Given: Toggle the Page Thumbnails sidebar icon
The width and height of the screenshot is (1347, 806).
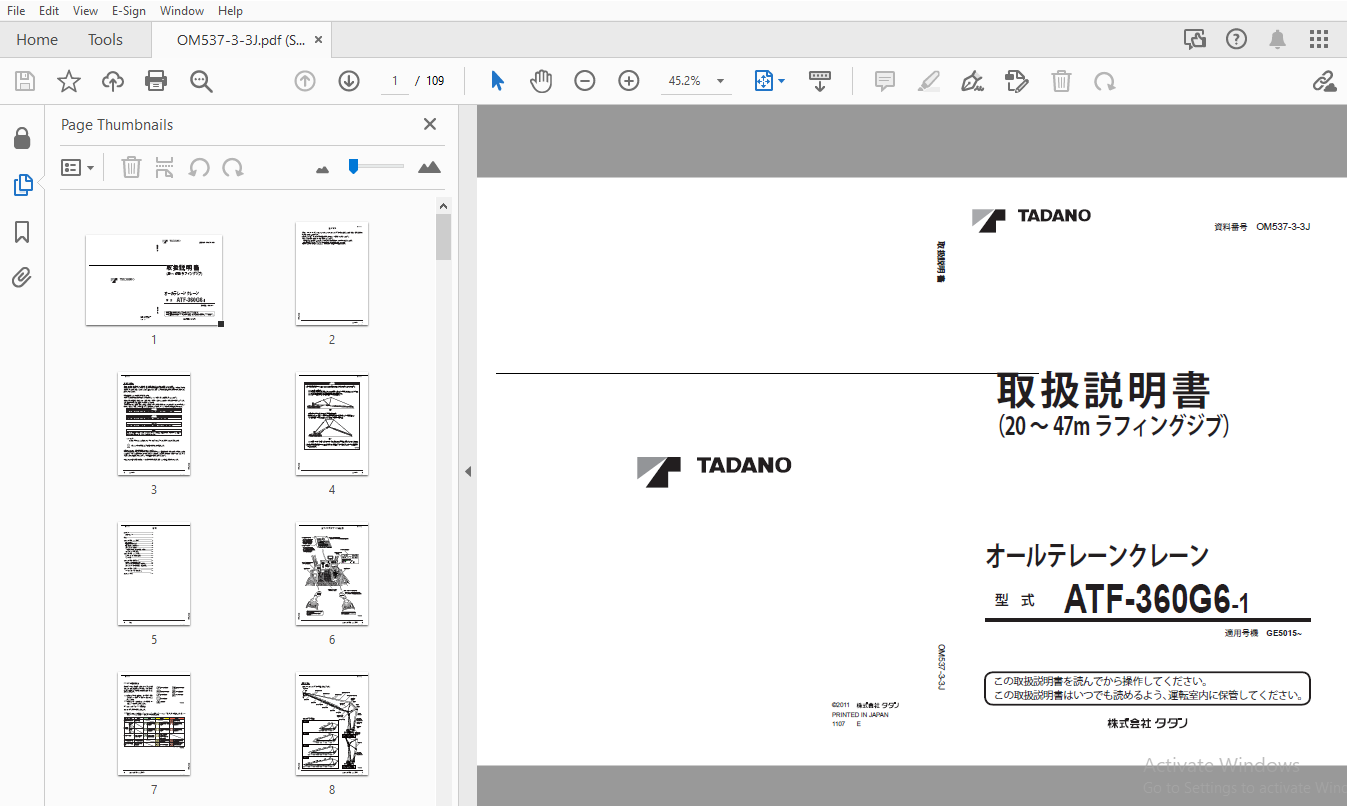Looking at the screenshot, I should [22, 185].
